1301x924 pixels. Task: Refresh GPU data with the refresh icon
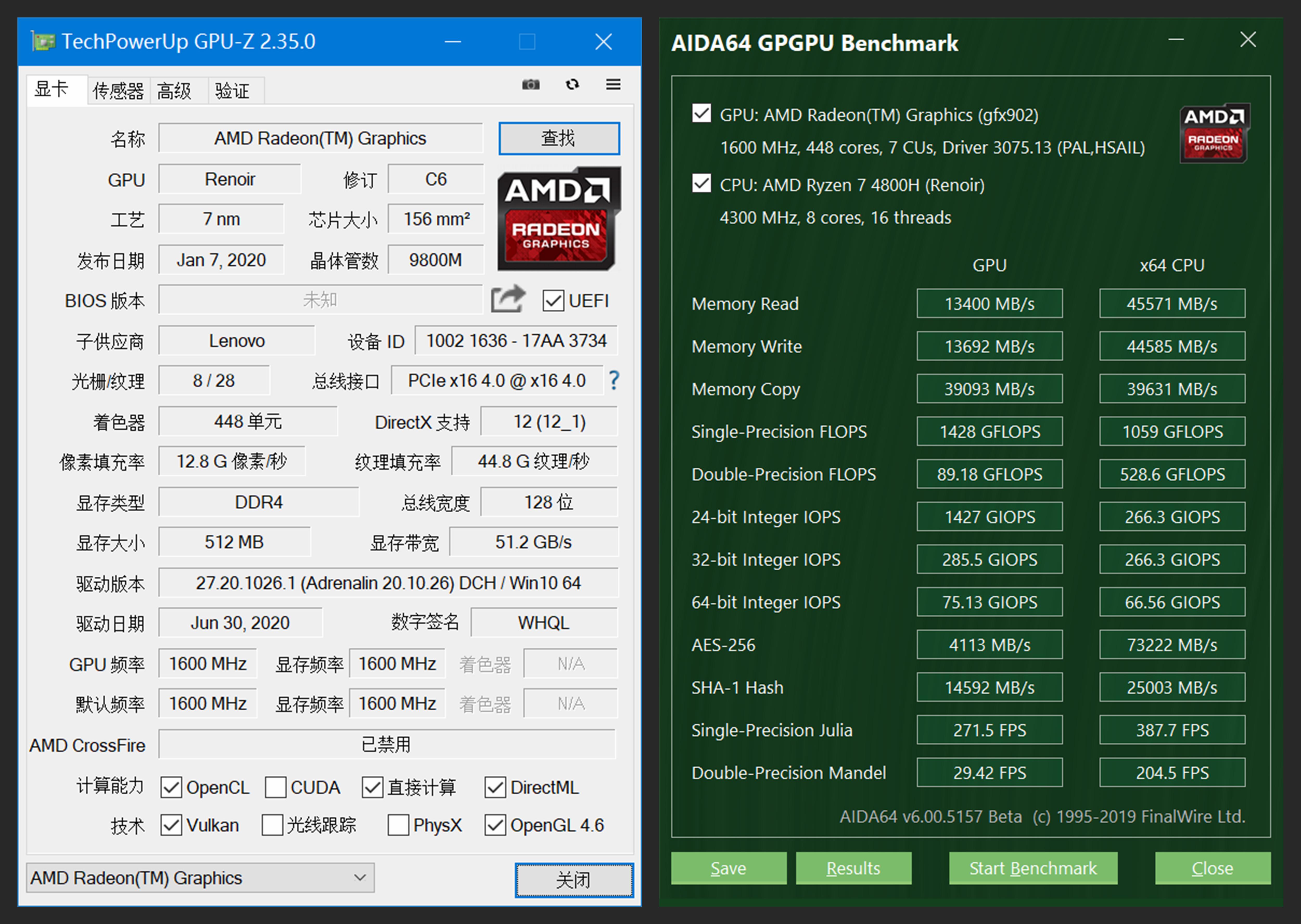(572, 84)
